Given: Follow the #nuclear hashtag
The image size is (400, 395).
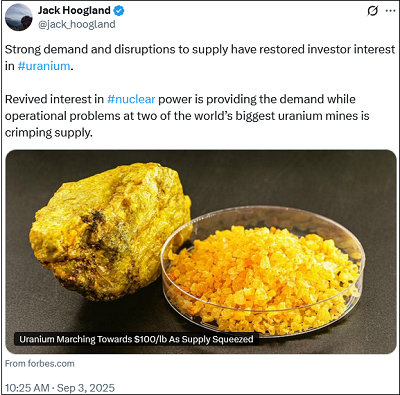Looking at the screenshot, I should point(131,99).
